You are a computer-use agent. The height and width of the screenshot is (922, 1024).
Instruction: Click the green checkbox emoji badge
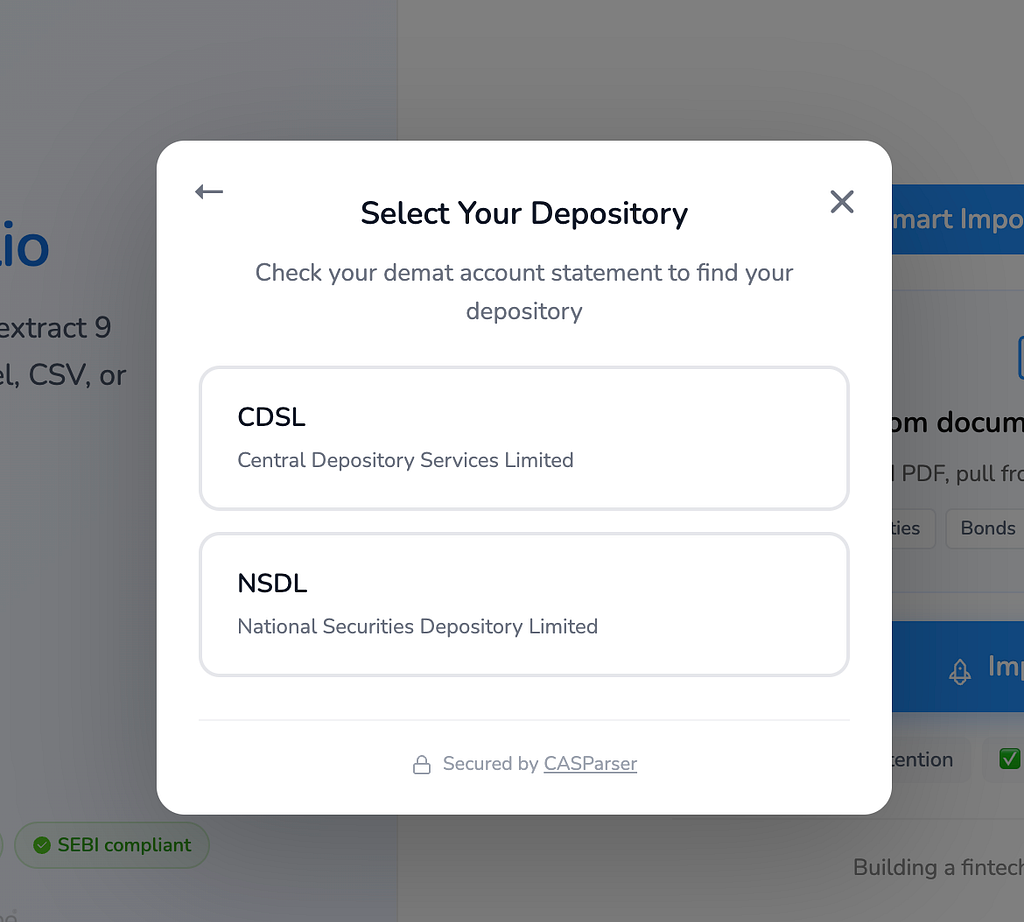[1010, 759]
